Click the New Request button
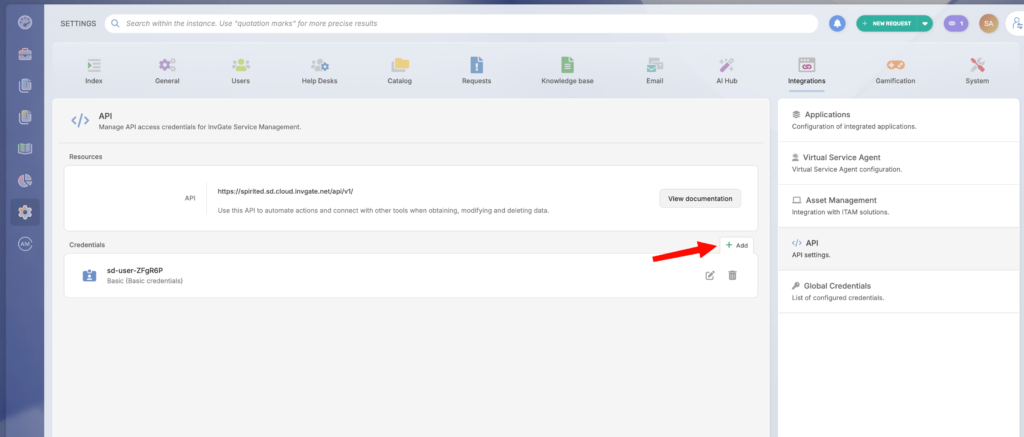The width and height of the screenshot is (1024, 437). [x=886, y=24]
